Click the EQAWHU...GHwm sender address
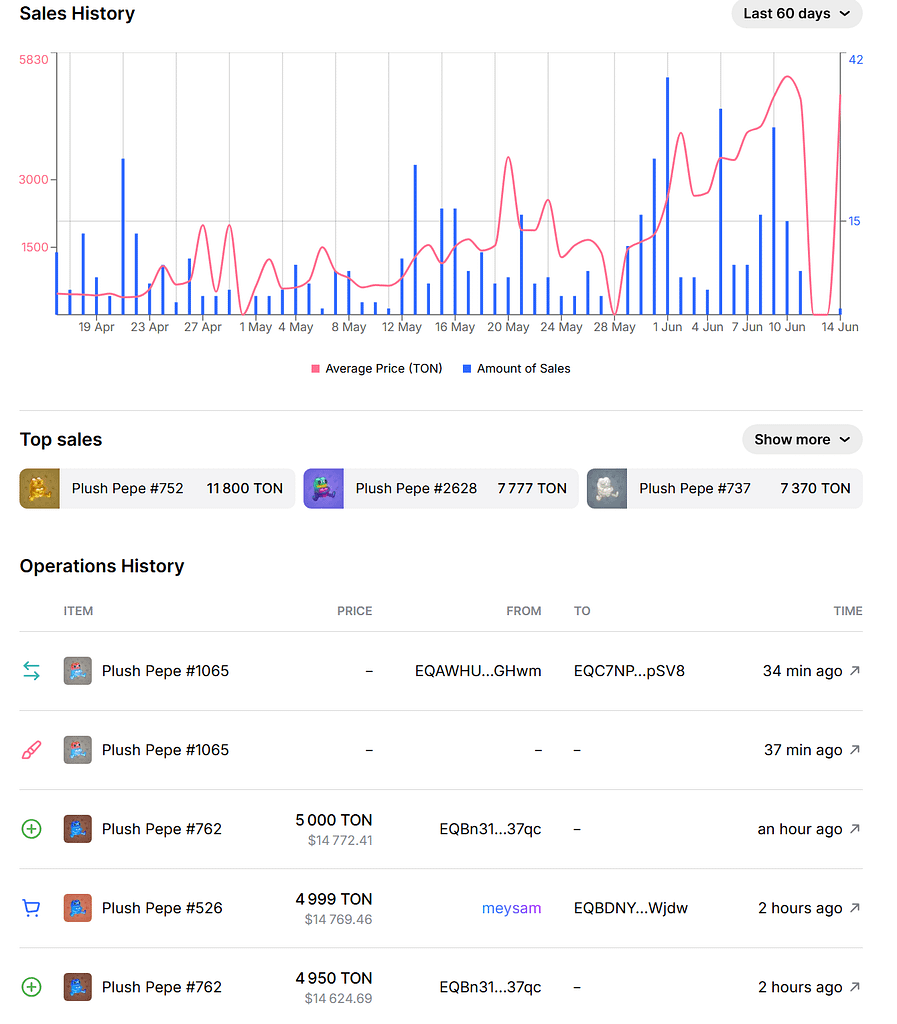Viewport: 897px width, 1024px height. point(478,671)
